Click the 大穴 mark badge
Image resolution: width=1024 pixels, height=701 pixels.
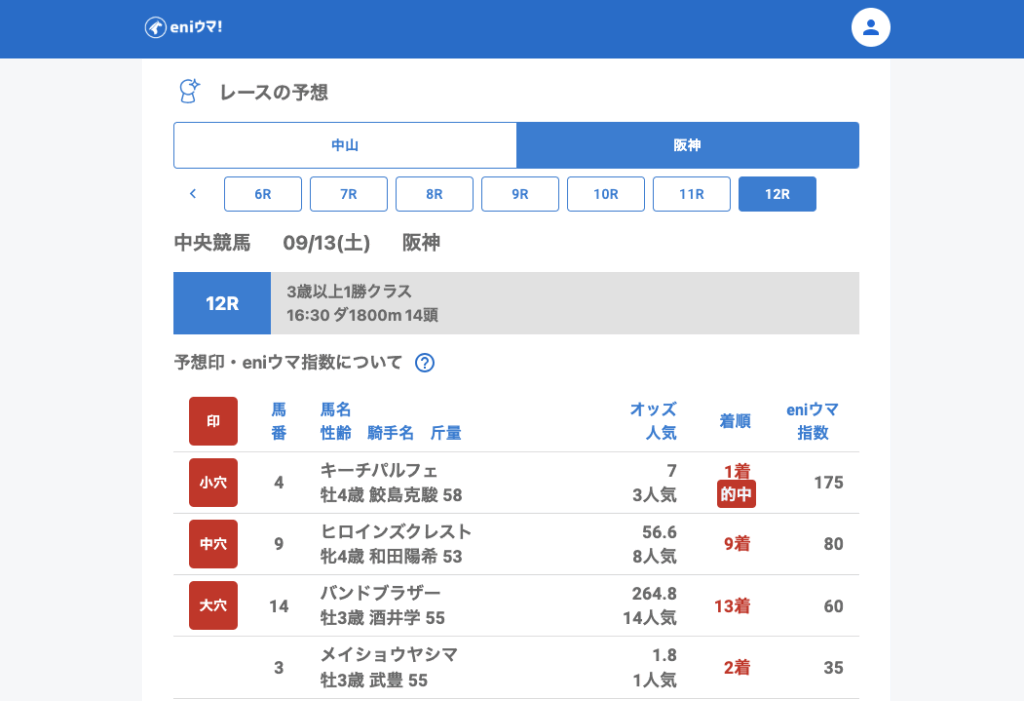pos(213,606)
